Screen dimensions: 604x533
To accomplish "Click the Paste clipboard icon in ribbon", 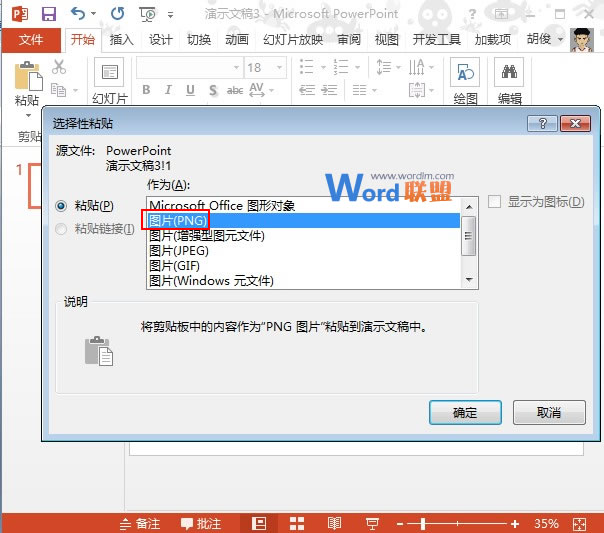I will click(28, 76).
